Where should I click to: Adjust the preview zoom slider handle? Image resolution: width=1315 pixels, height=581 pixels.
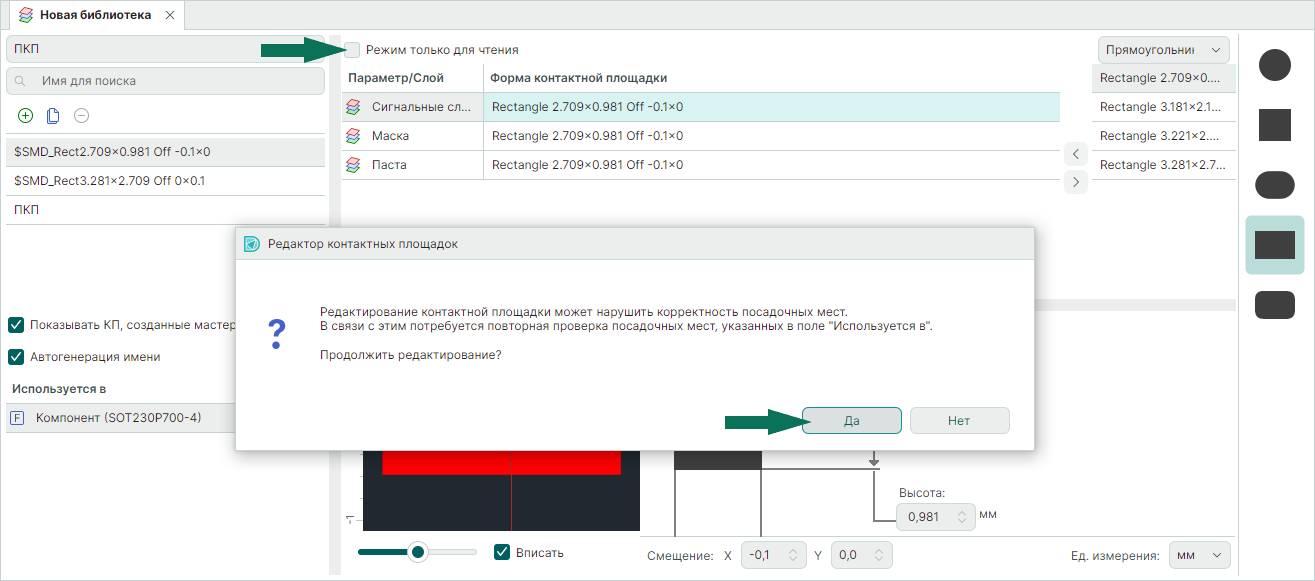(x=418, y=552)
